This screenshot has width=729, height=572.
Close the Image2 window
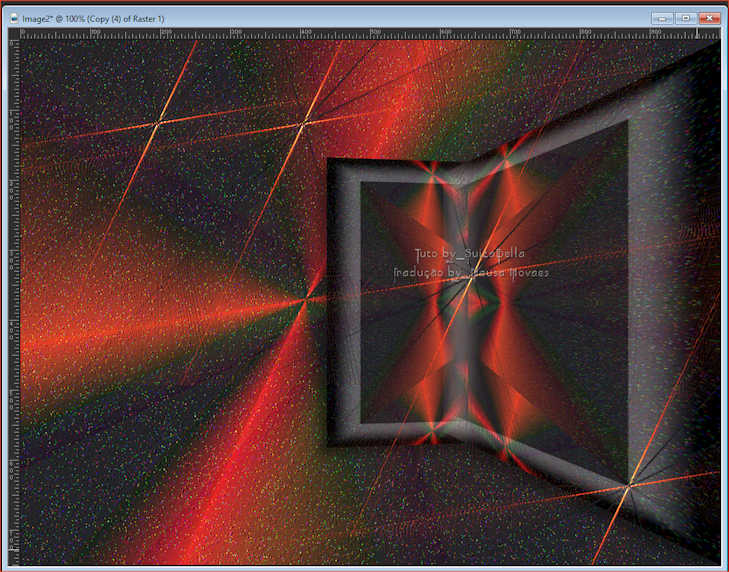click(709, 18)
